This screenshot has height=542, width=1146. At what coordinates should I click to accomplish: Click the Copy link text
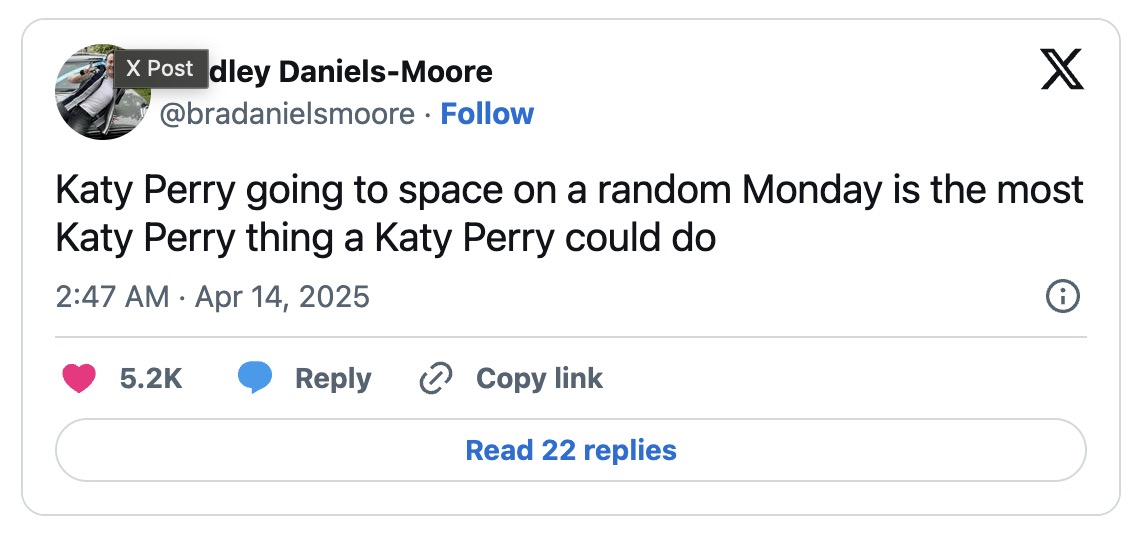(539, 378)
